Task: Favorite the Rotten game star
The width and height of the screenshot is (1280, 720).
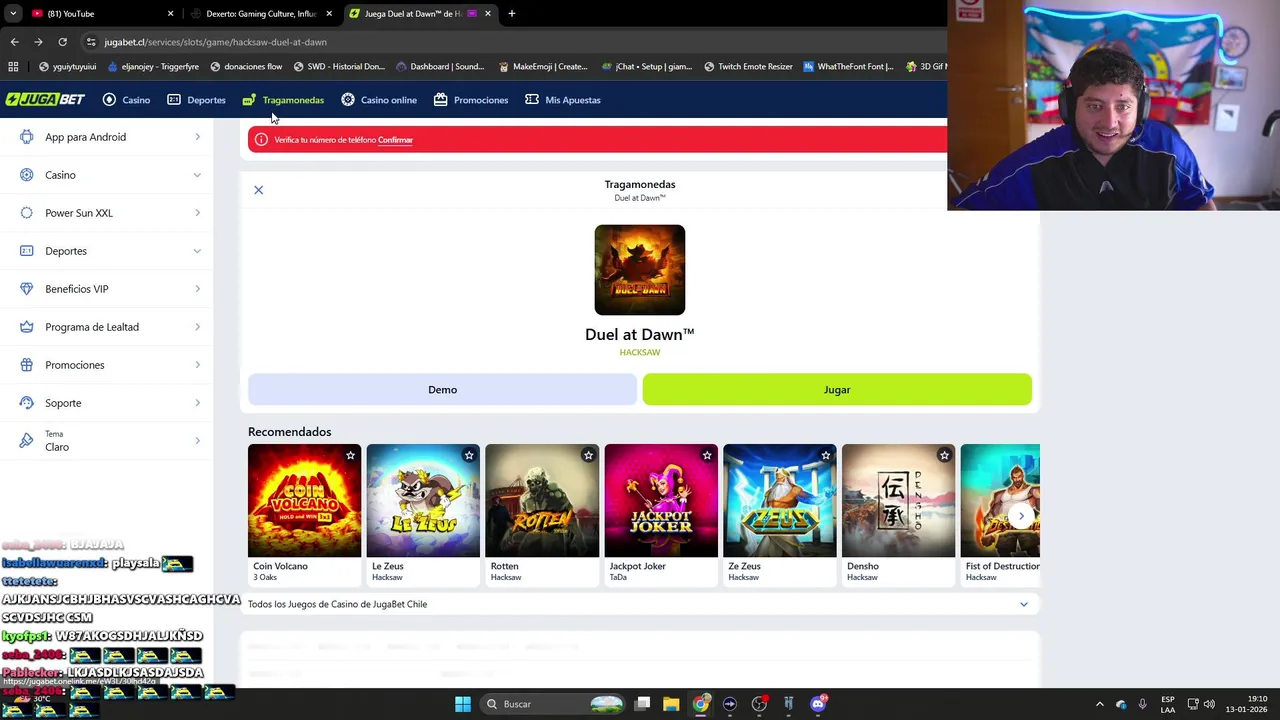Action: 588,455
